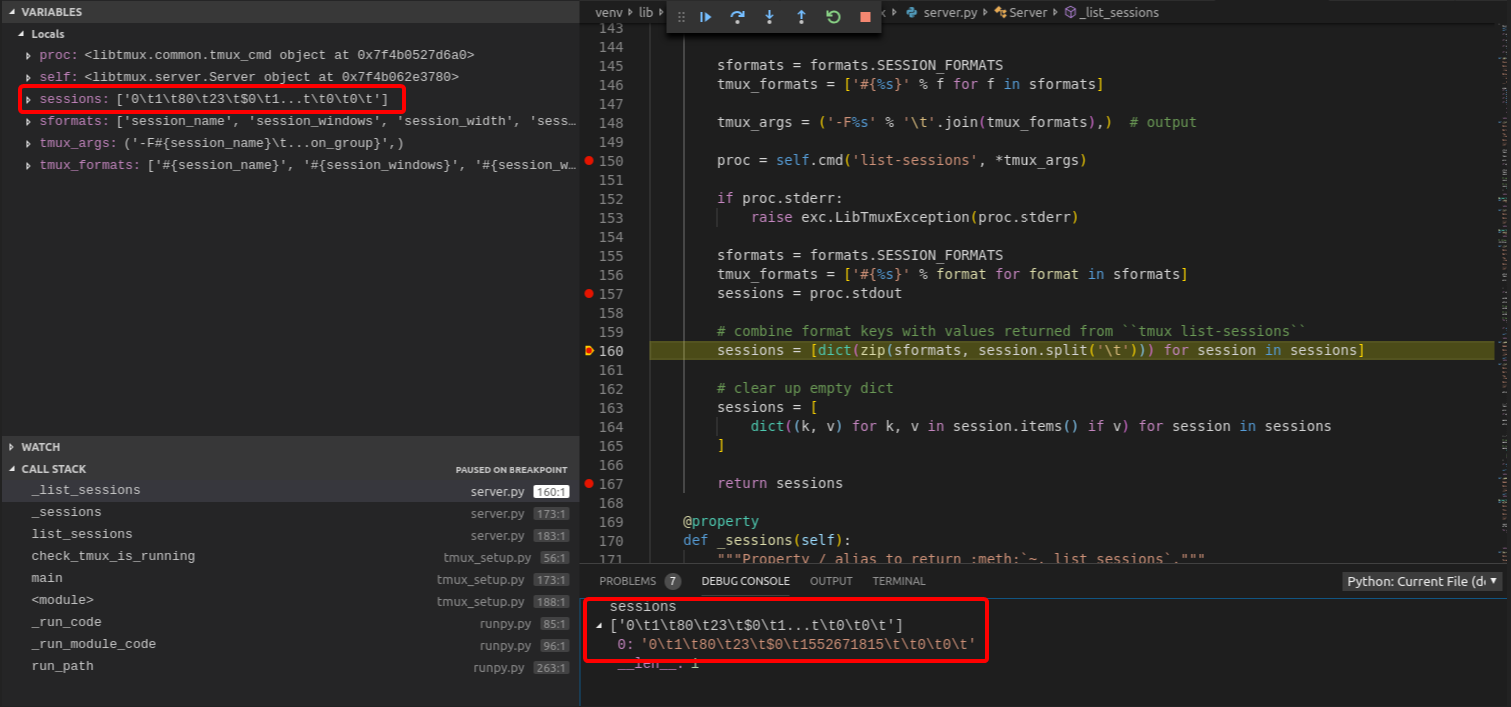The width and height of the screenshot is (1511, 707).
Task: Select the _run_code stack frame
Action: click(289, 622)
